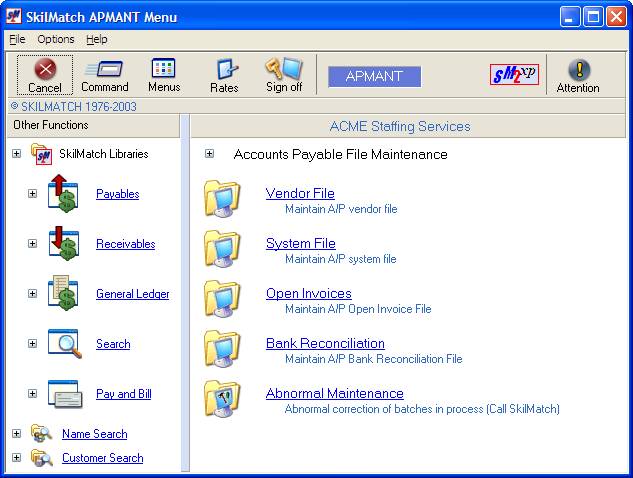
Task: Minimize the SkilMatch APMANT window
Action: 570,17
